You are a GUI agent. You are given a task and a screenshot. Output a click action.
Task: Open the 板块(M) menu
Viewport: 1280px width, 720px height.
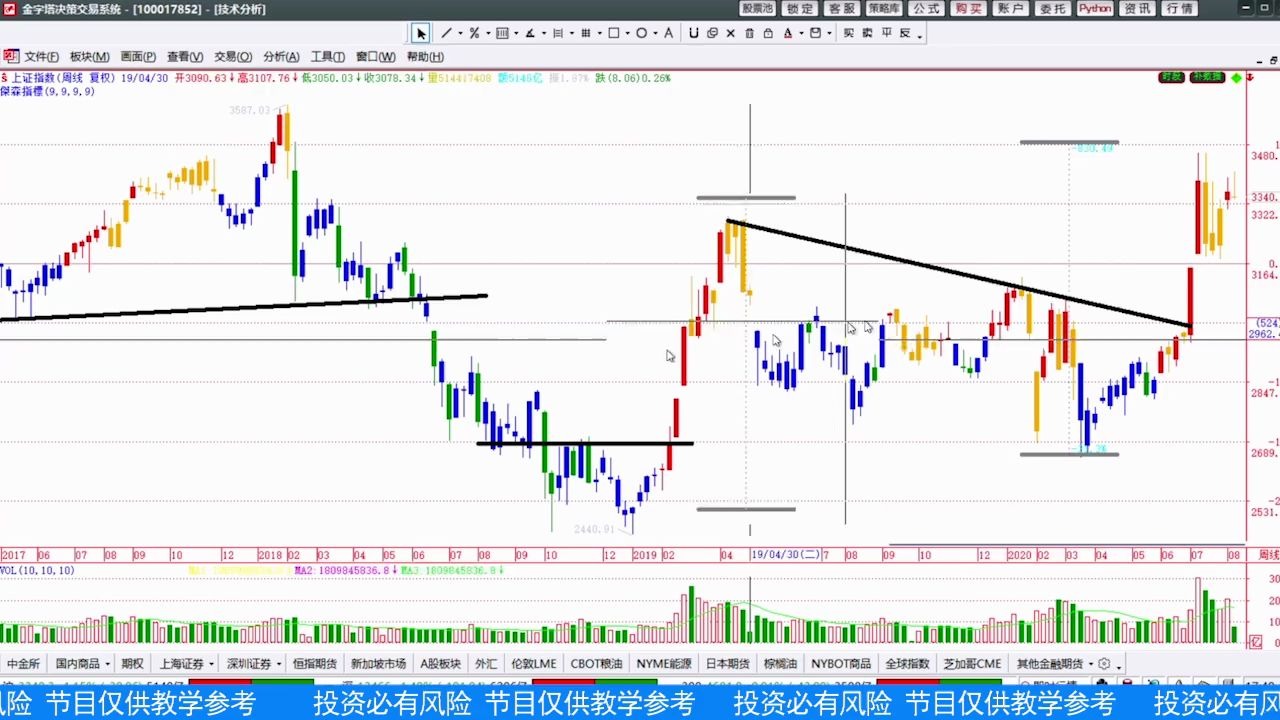[x=89, y=57]
